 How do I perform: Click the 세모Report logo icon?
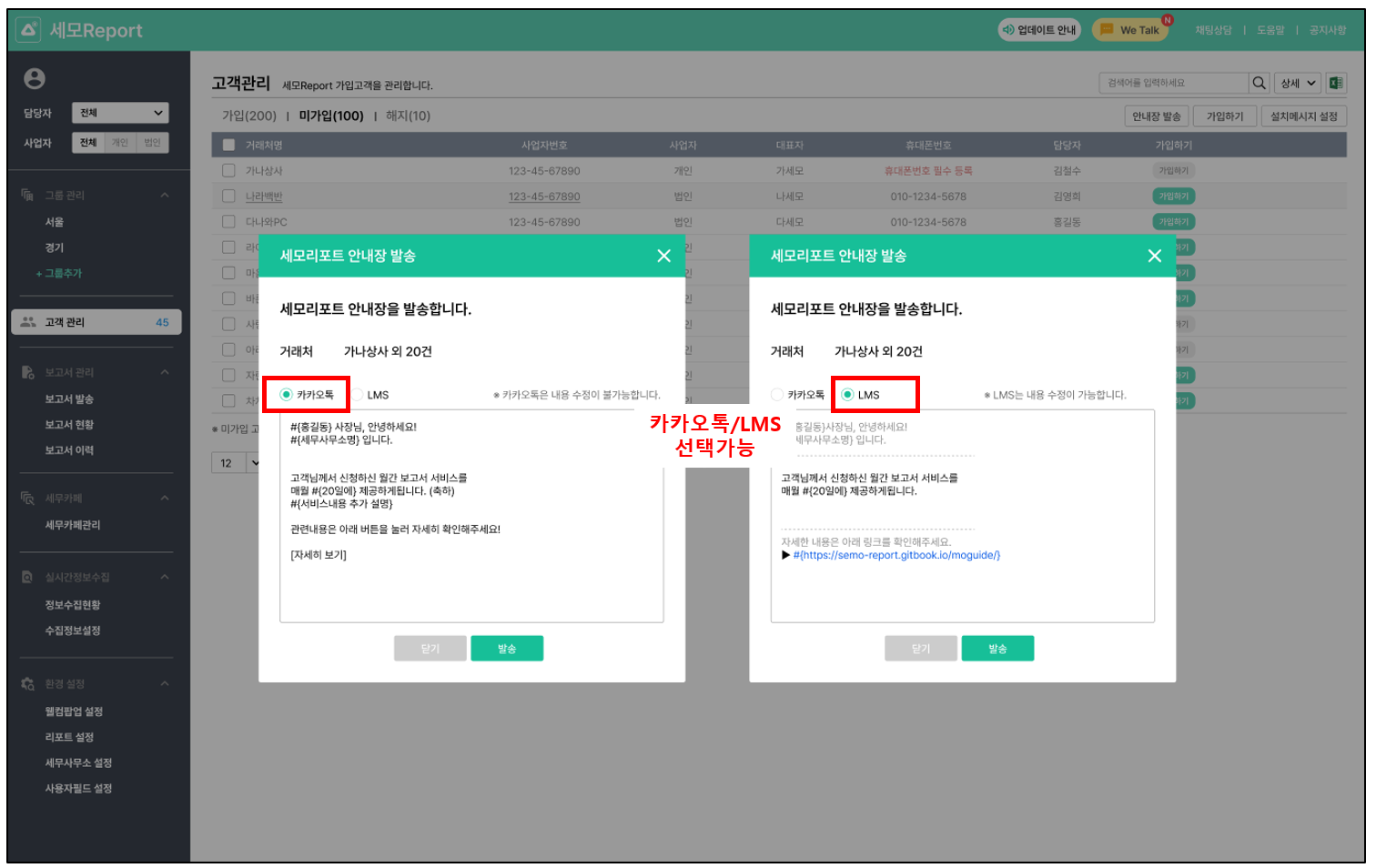[28, 30]
